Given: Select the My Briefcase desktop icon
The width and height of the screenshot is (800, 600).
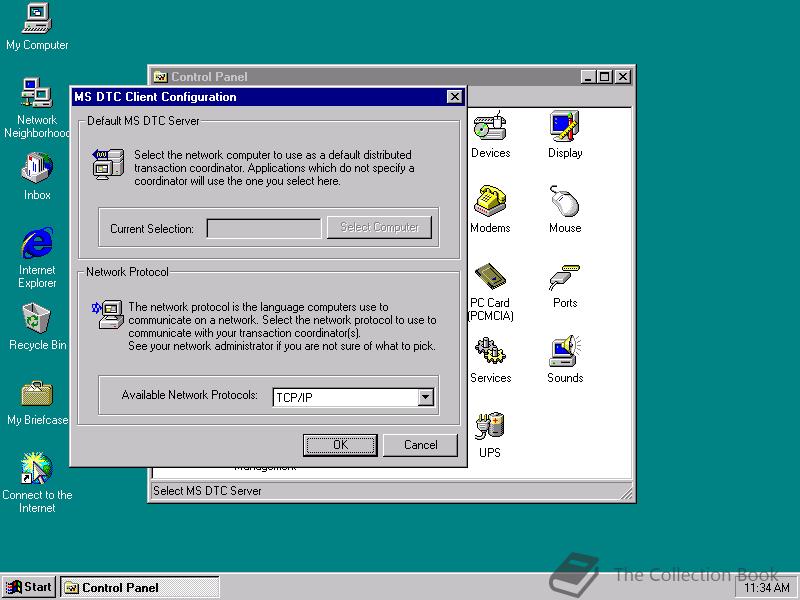Looking at the screenshot, I should 37,403.
